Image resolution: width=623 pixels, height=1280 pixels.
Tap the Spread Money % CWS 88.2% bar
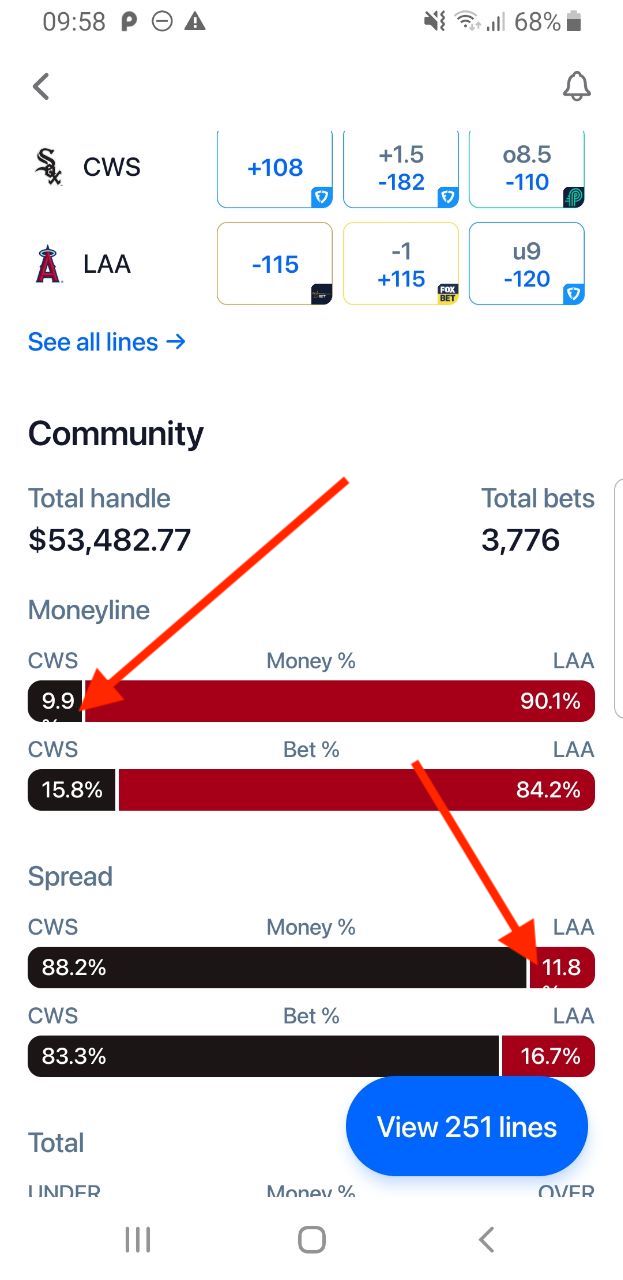click(x=277, y=967)
